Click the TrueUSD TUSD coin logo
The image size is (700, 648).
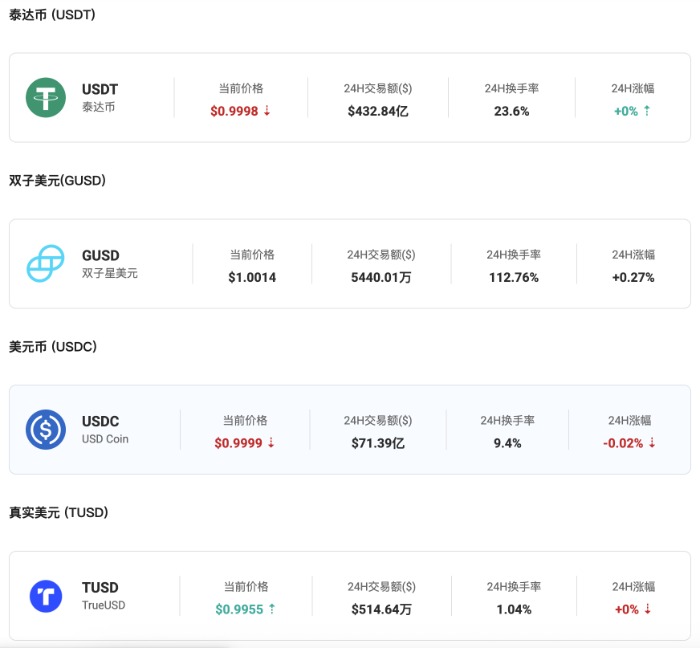[46, 596]
